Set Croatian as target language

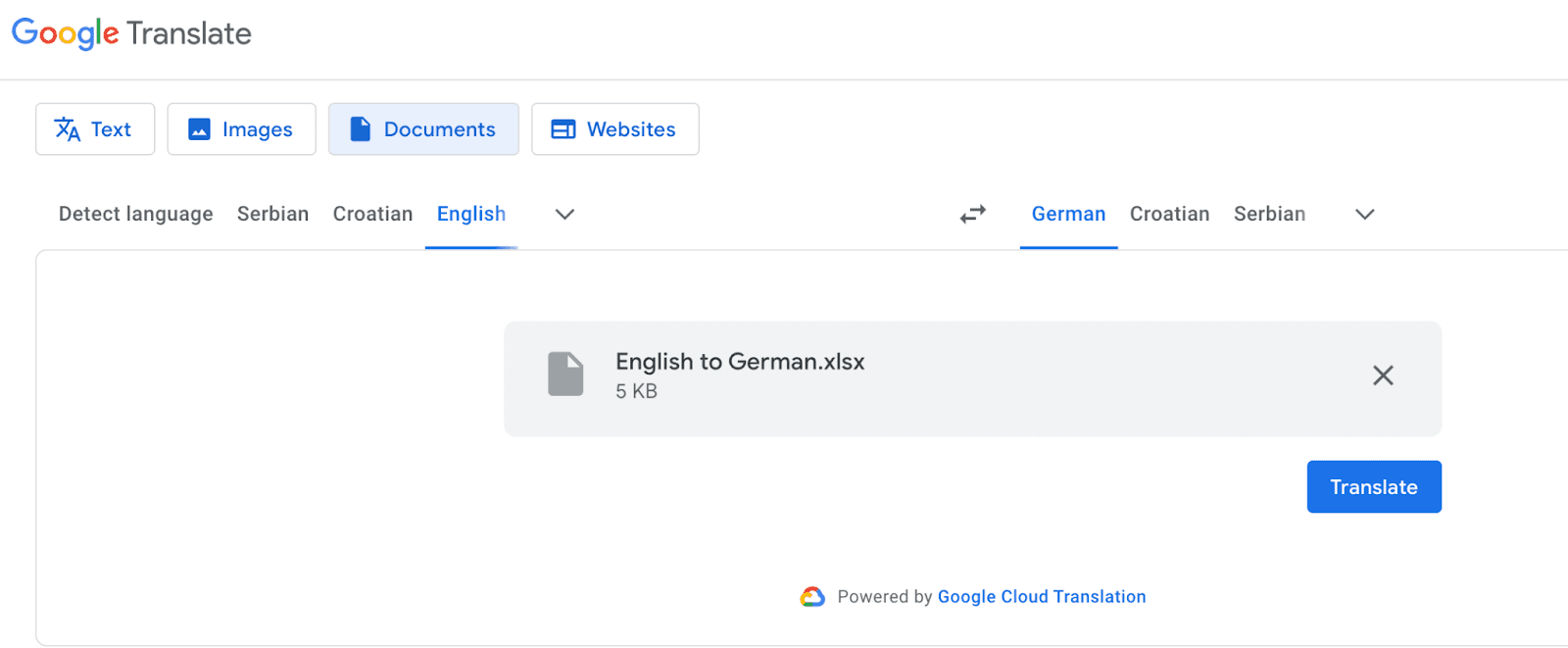pos(1169,214)
